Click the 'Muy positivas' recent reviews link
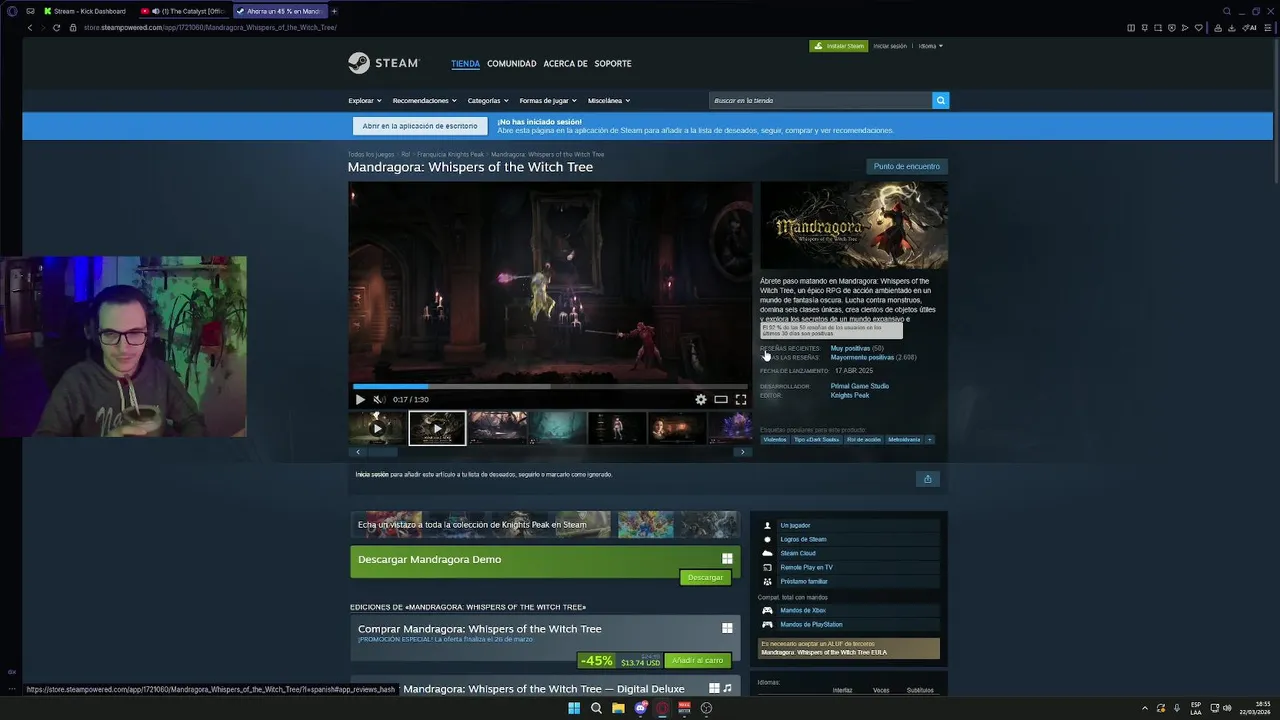The width and height of the screenshot is (1280, 720). coord(850,348)
